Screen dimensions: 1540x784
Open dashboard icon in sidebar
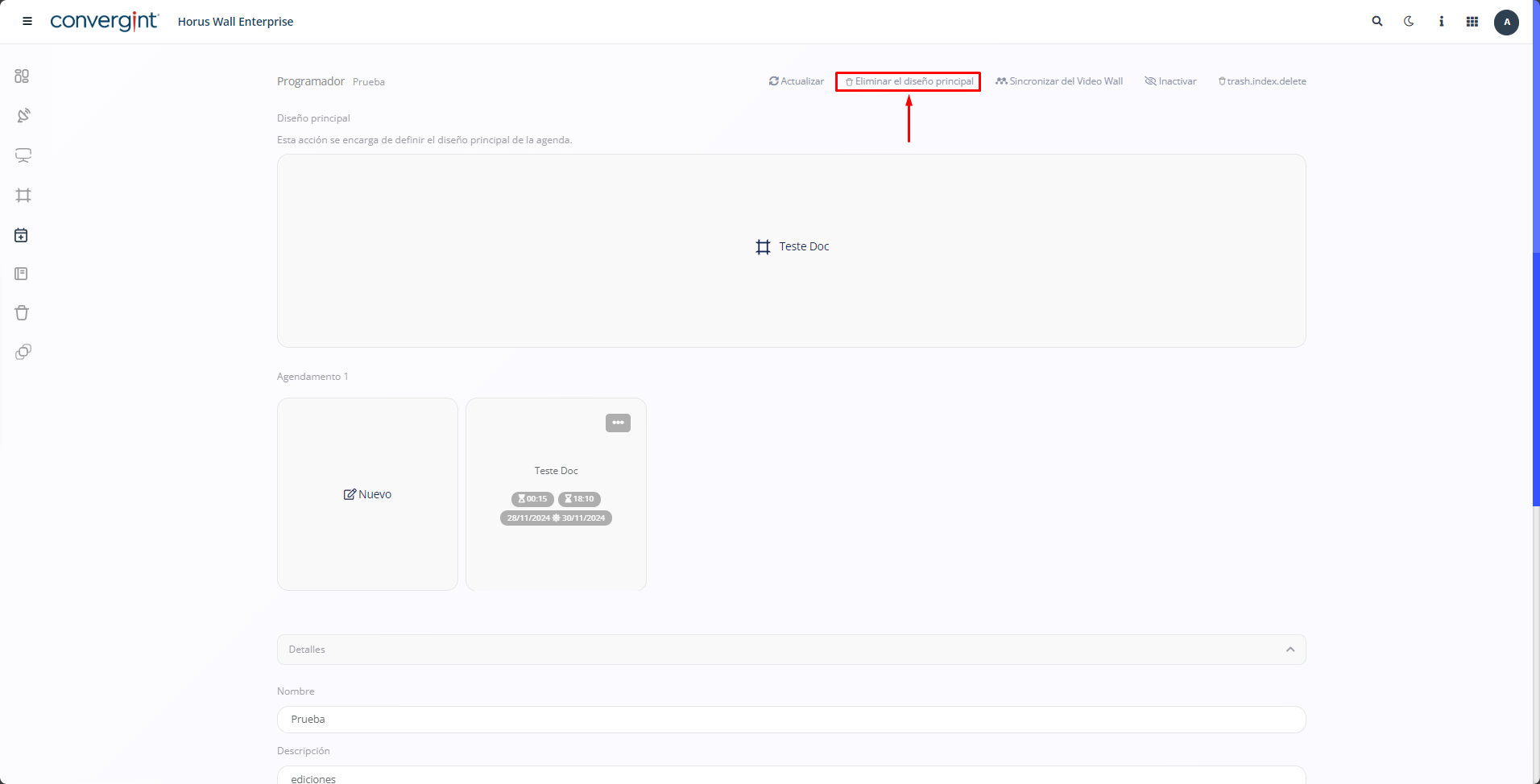(22, 76)
